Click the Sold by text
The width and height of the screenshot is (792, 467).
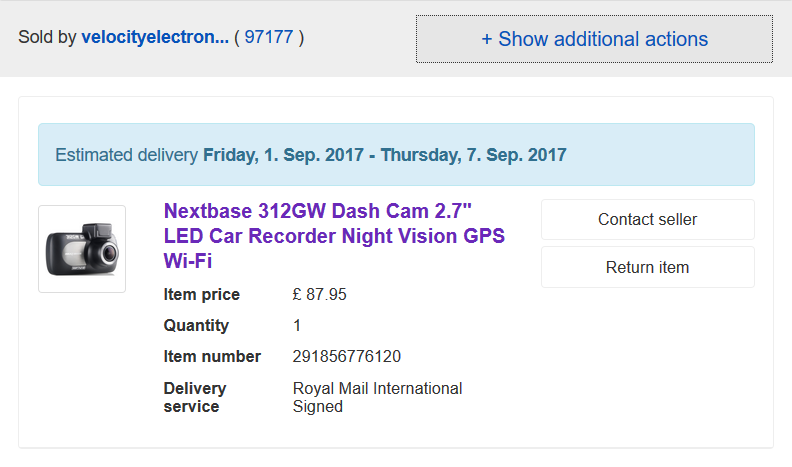pyautogui.click(x=47, y=37)
